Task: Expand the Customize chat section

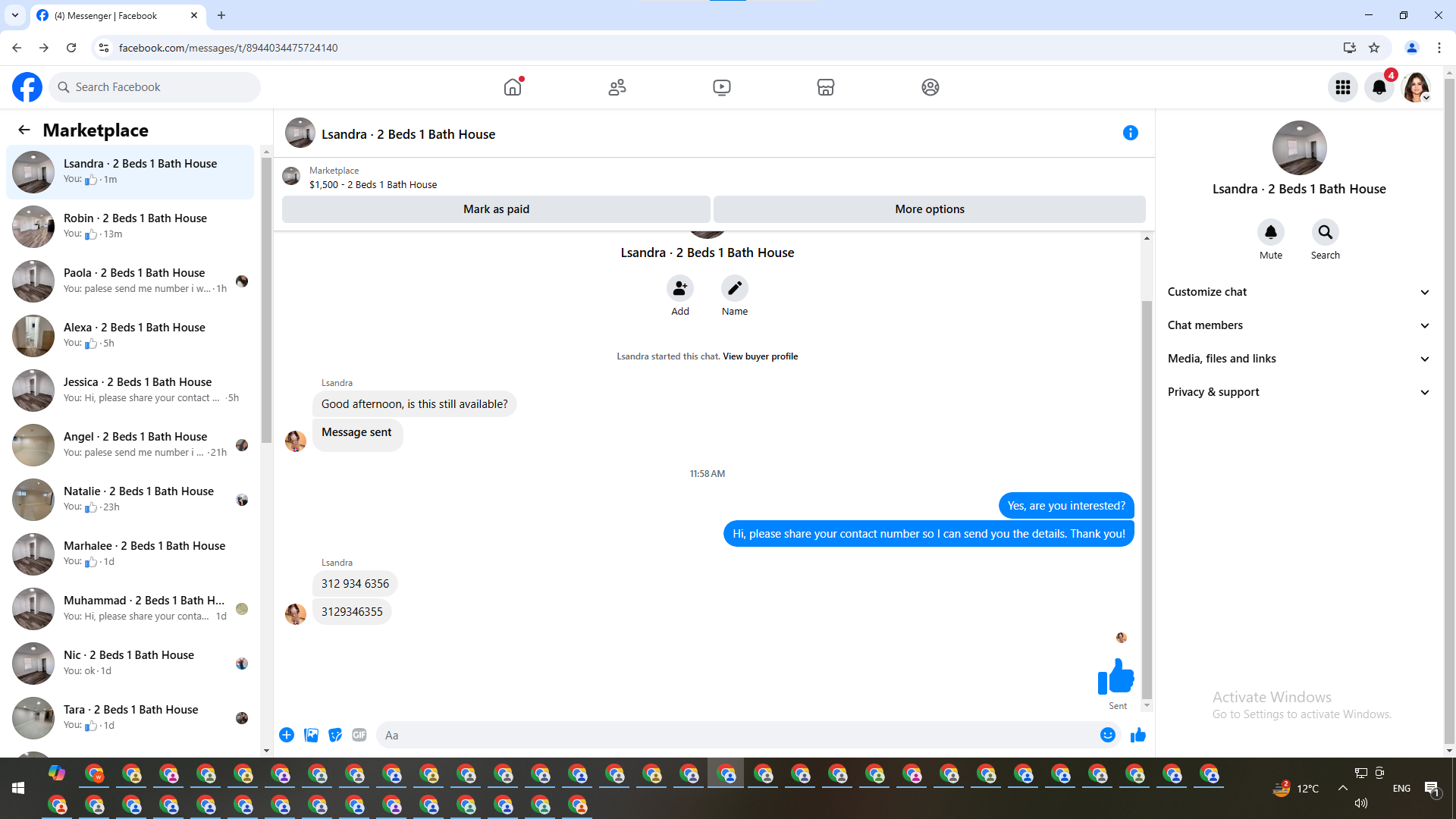Action: pos(1299,292)
